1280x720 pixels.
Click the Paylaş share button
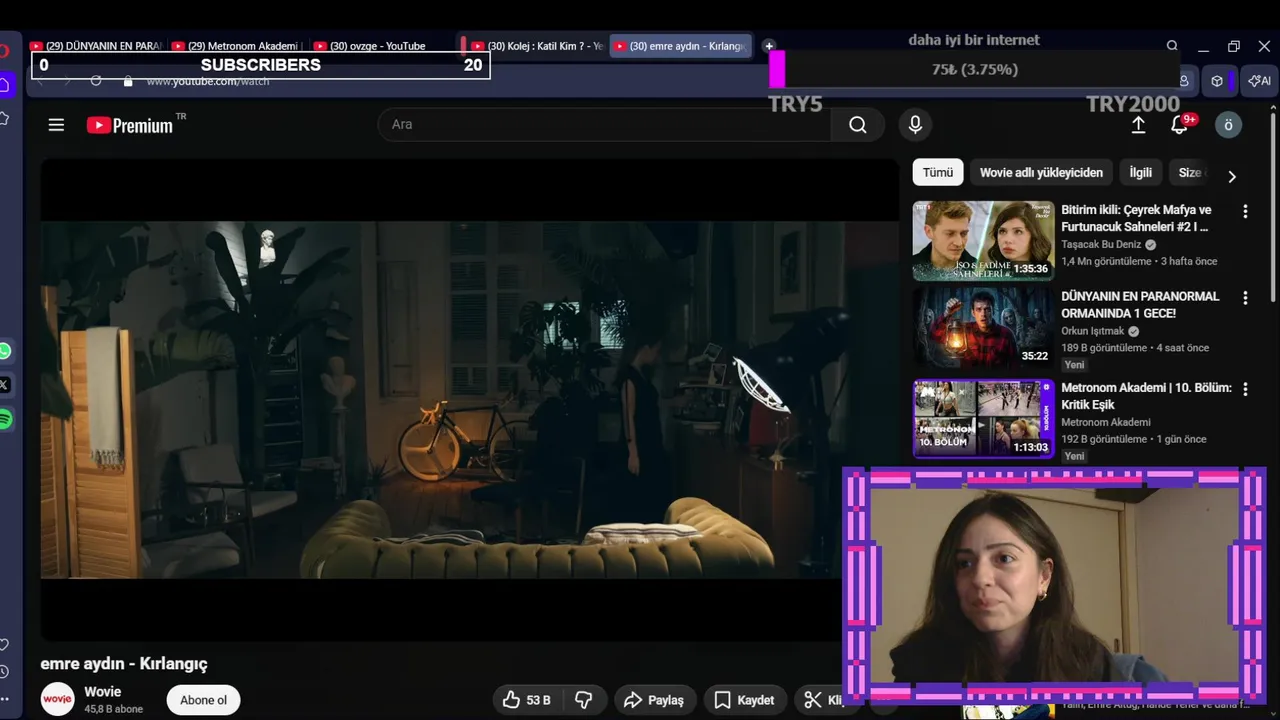point(654,700)
